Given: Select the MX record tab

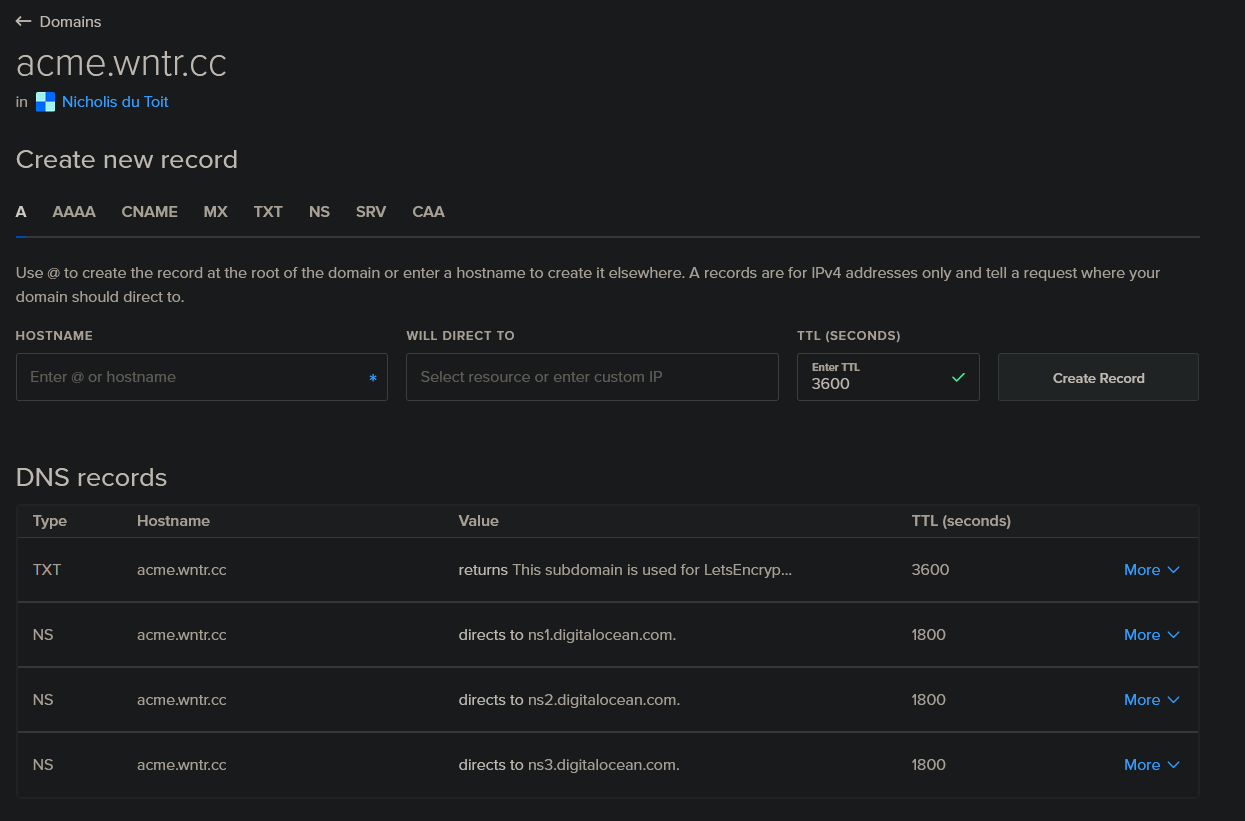Looking at the screenshot, I should click(215, 212).
